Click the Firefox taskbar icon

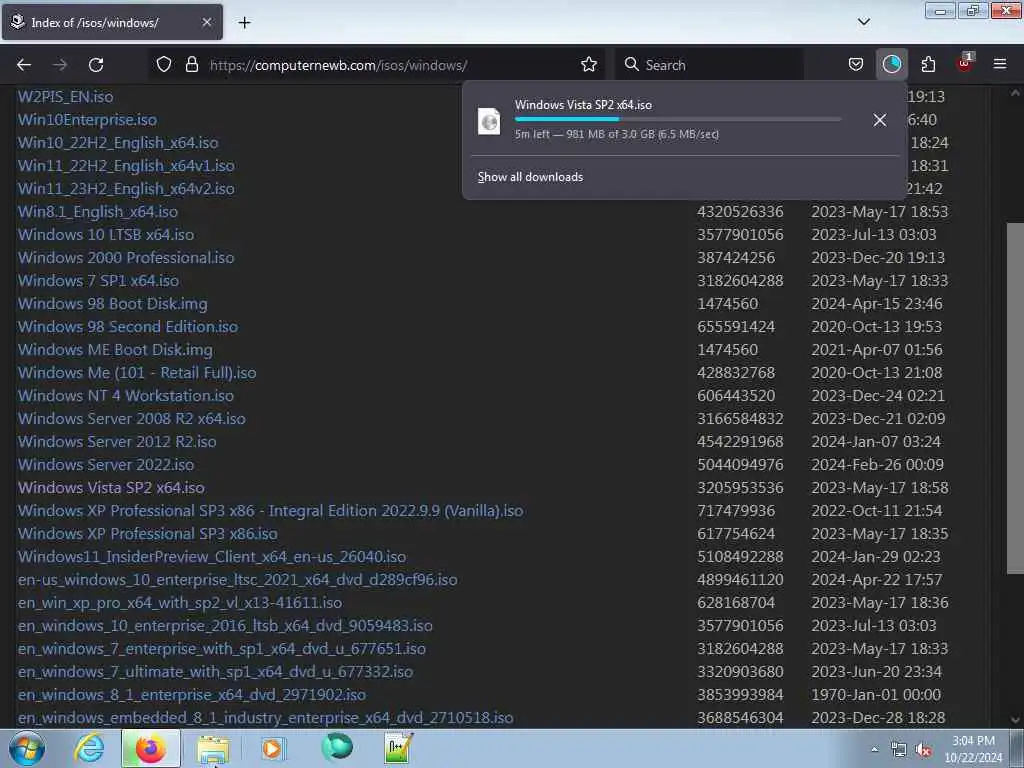(150, 748)
